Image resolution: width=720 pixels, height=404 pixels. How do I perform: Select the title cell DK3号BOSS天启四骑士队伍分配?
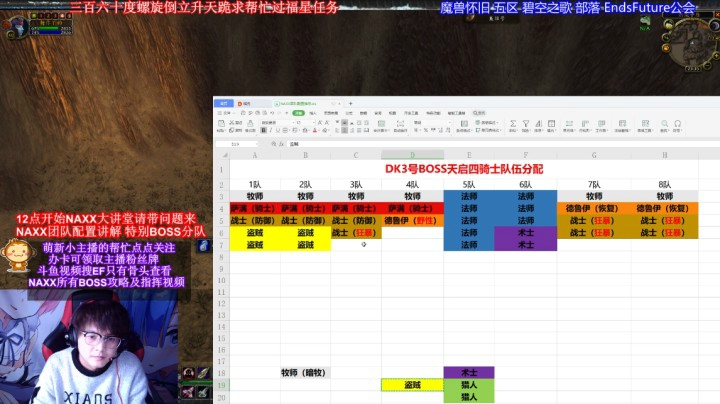point(464,169)
